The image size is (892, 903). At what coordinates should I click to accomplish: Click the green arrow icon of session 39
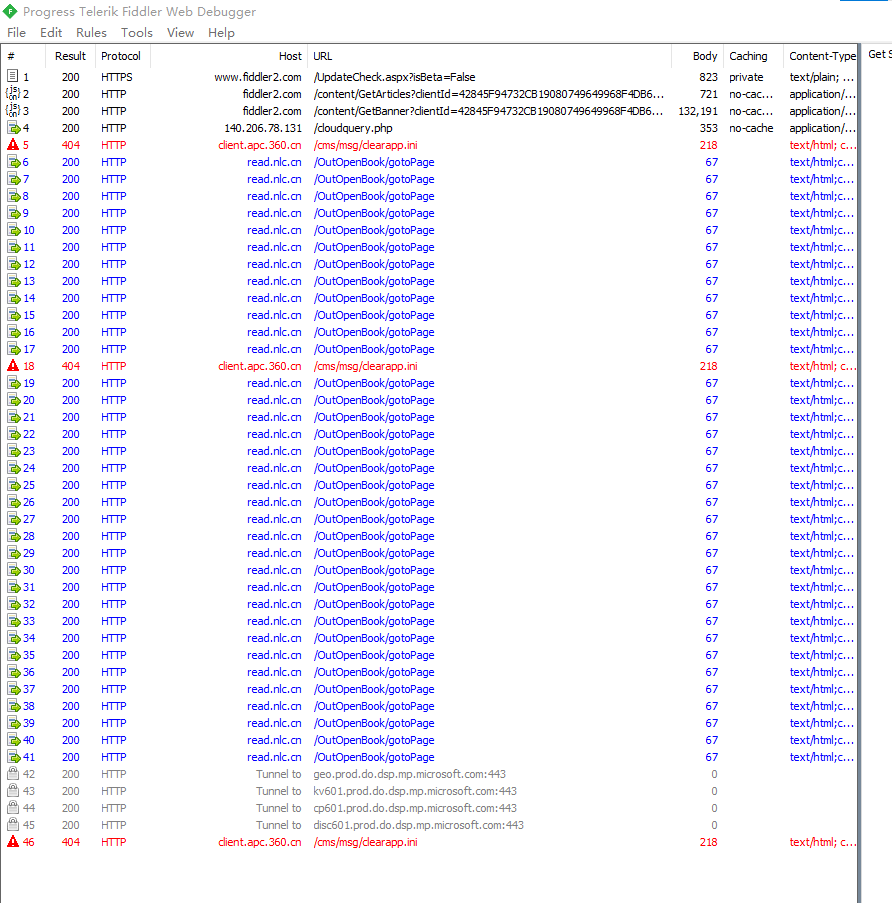(x=13, y=722)
